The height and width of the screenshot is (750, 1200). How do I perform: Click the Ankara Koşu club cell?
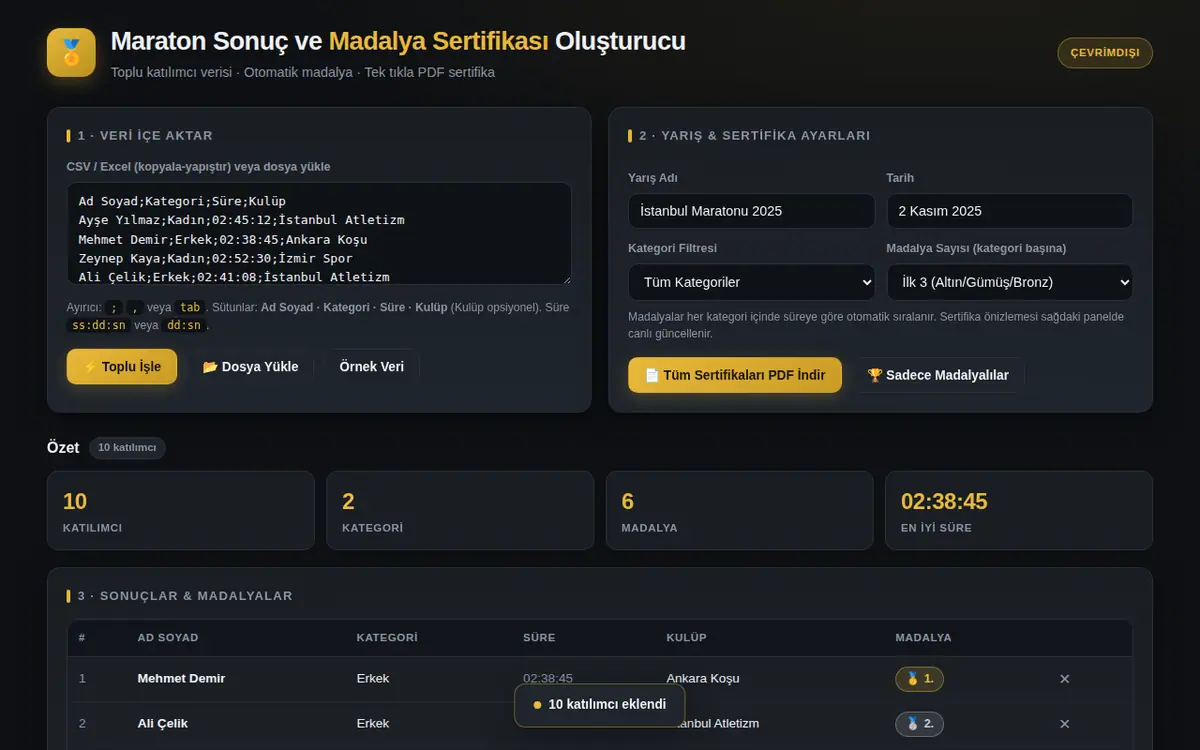(x=703, y=679)
